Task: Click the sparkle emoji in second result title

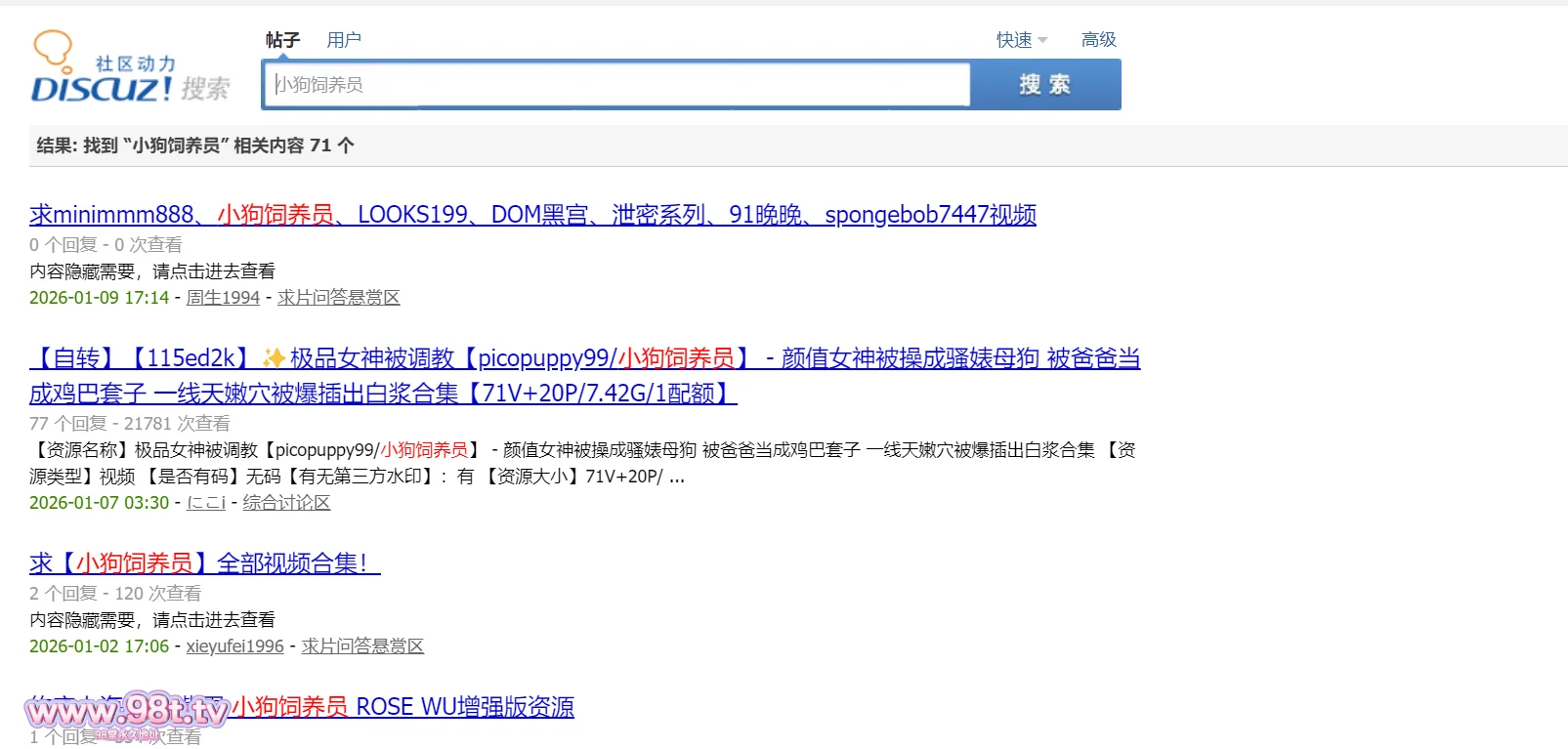Action: [274, 358]
